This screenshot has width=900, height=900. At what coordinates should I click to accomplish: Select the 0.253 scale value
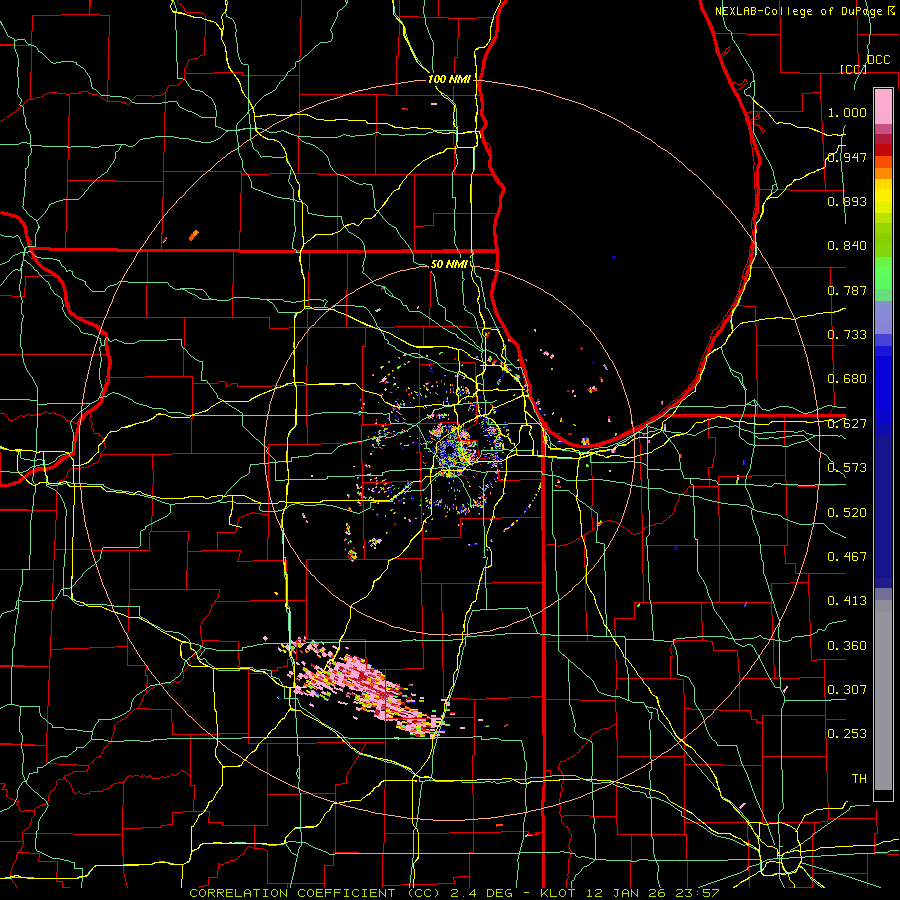coord(847,734)
